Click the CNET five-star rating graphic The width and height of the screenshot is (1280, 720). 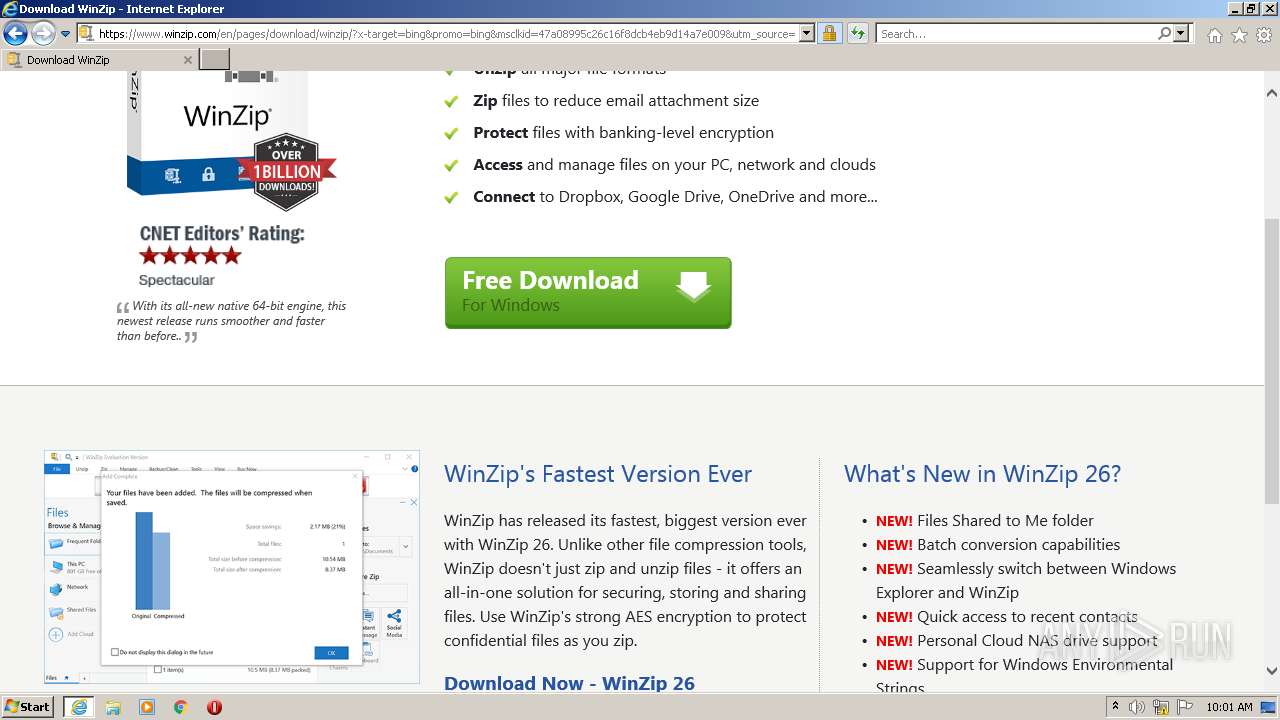tap(191, 255)
